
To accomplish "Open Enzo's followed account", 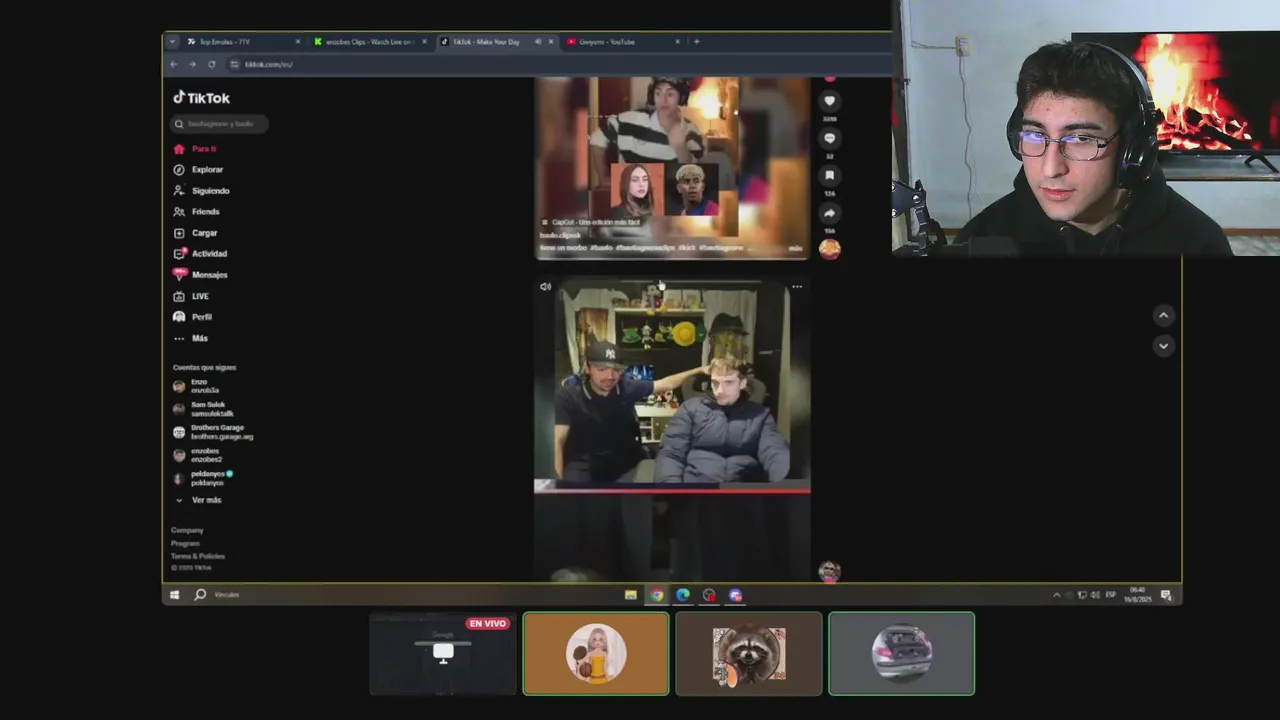I will click(x=197, y=386).
